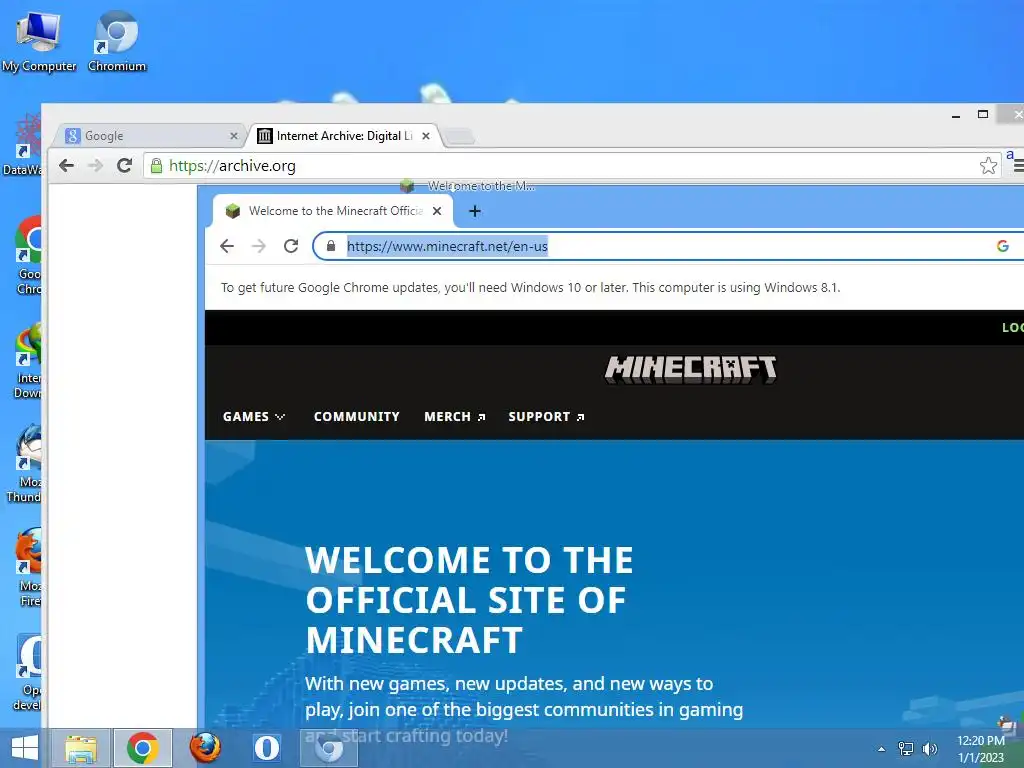Viewport: 1024px width, 768px height.
Task: Bookmark archive.org with the star icon
Action: coord(988,166)
